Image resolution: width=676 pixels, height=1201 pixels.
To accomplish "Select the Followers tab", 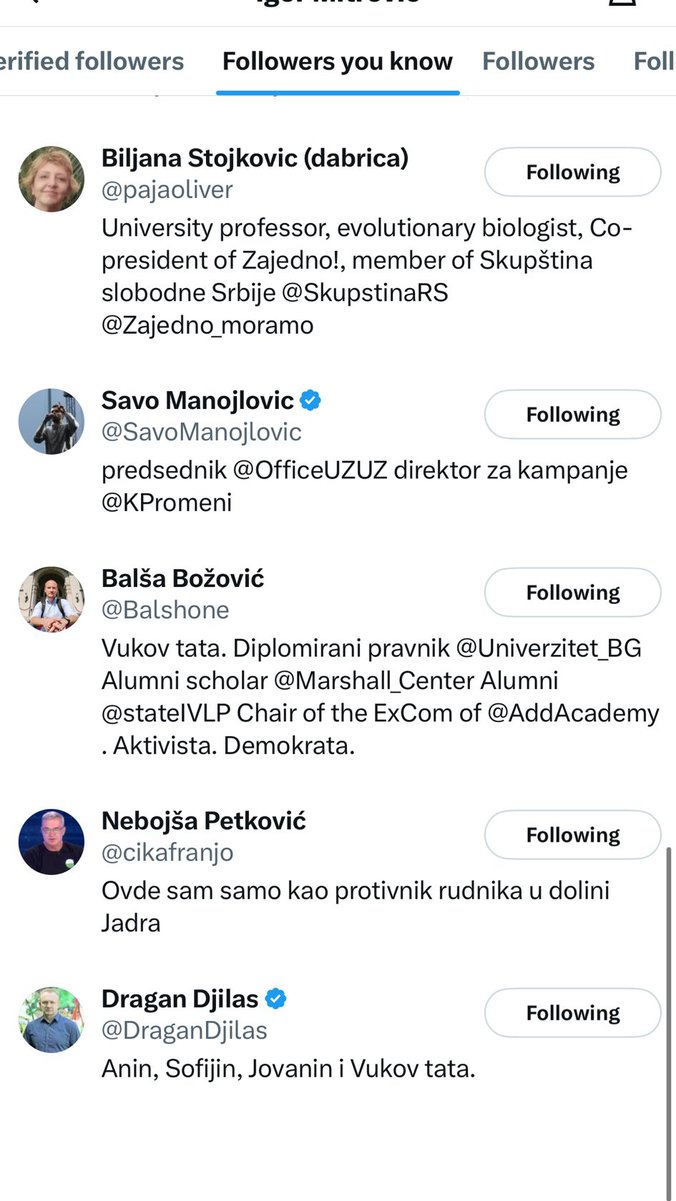I will (538, 62).
